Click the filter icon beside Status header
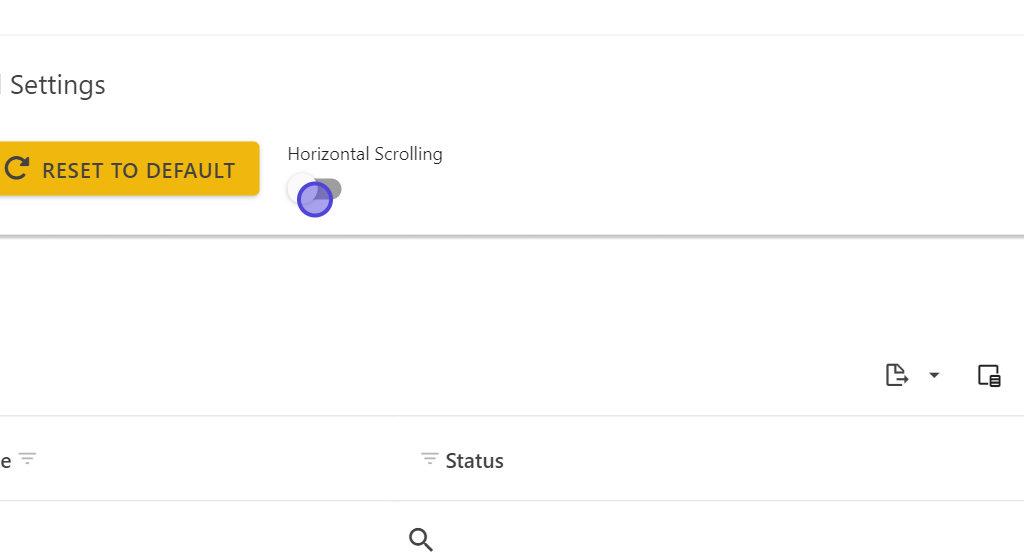This screenshot has height=559, width=1024. tap(430, 459)
